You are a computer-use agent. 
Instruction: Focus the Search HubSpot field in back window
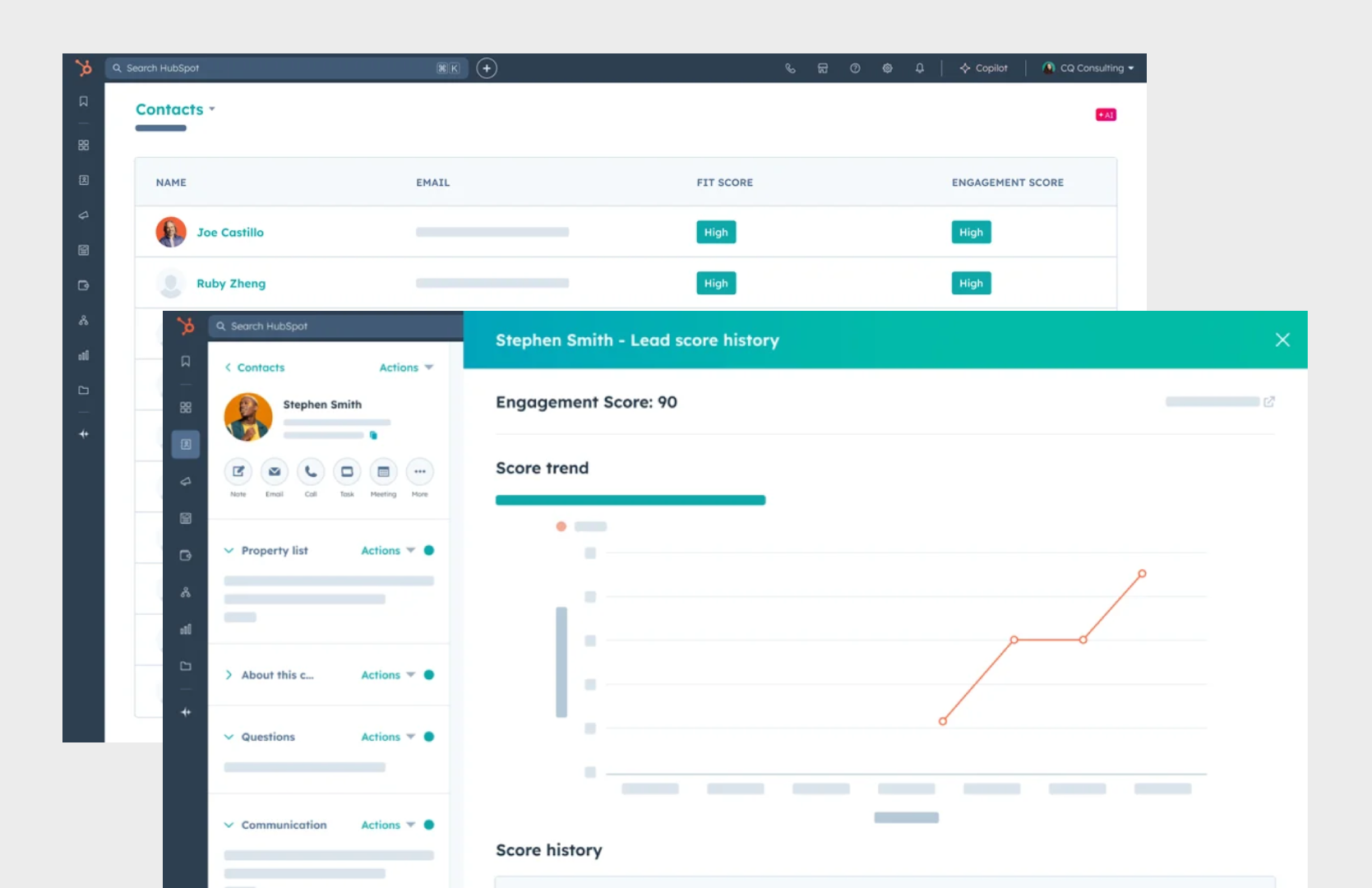286,68
